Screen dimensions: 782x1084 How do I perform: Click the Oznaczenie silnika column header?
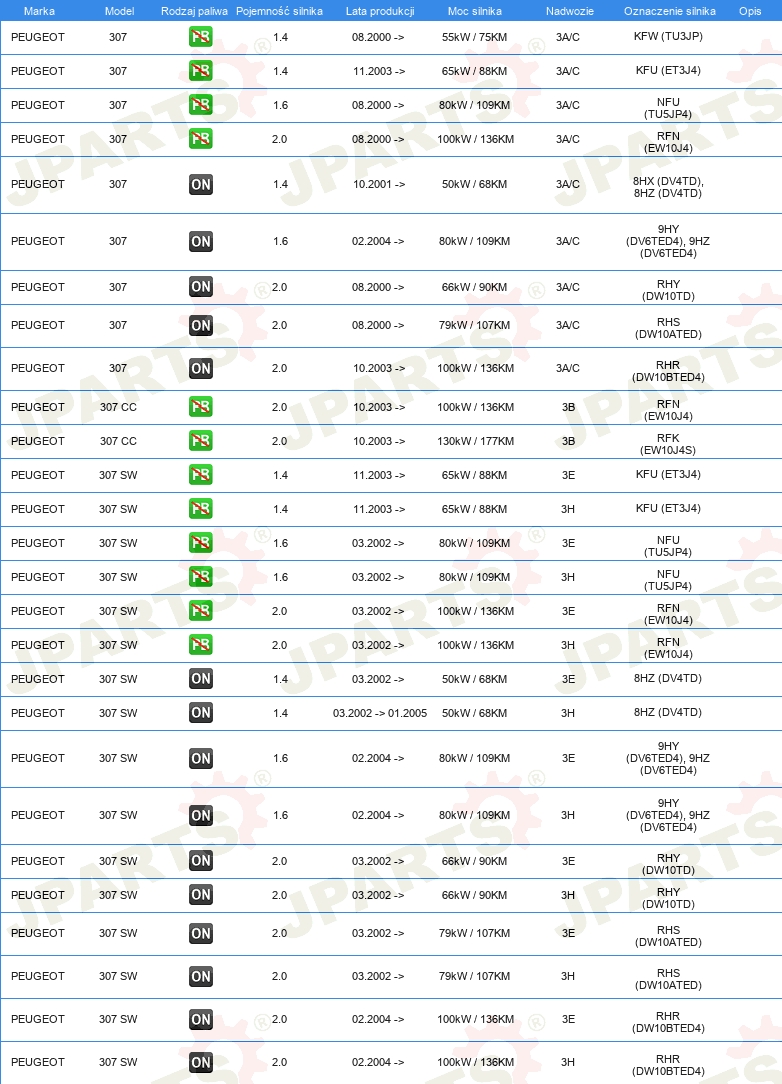point(669,11)
